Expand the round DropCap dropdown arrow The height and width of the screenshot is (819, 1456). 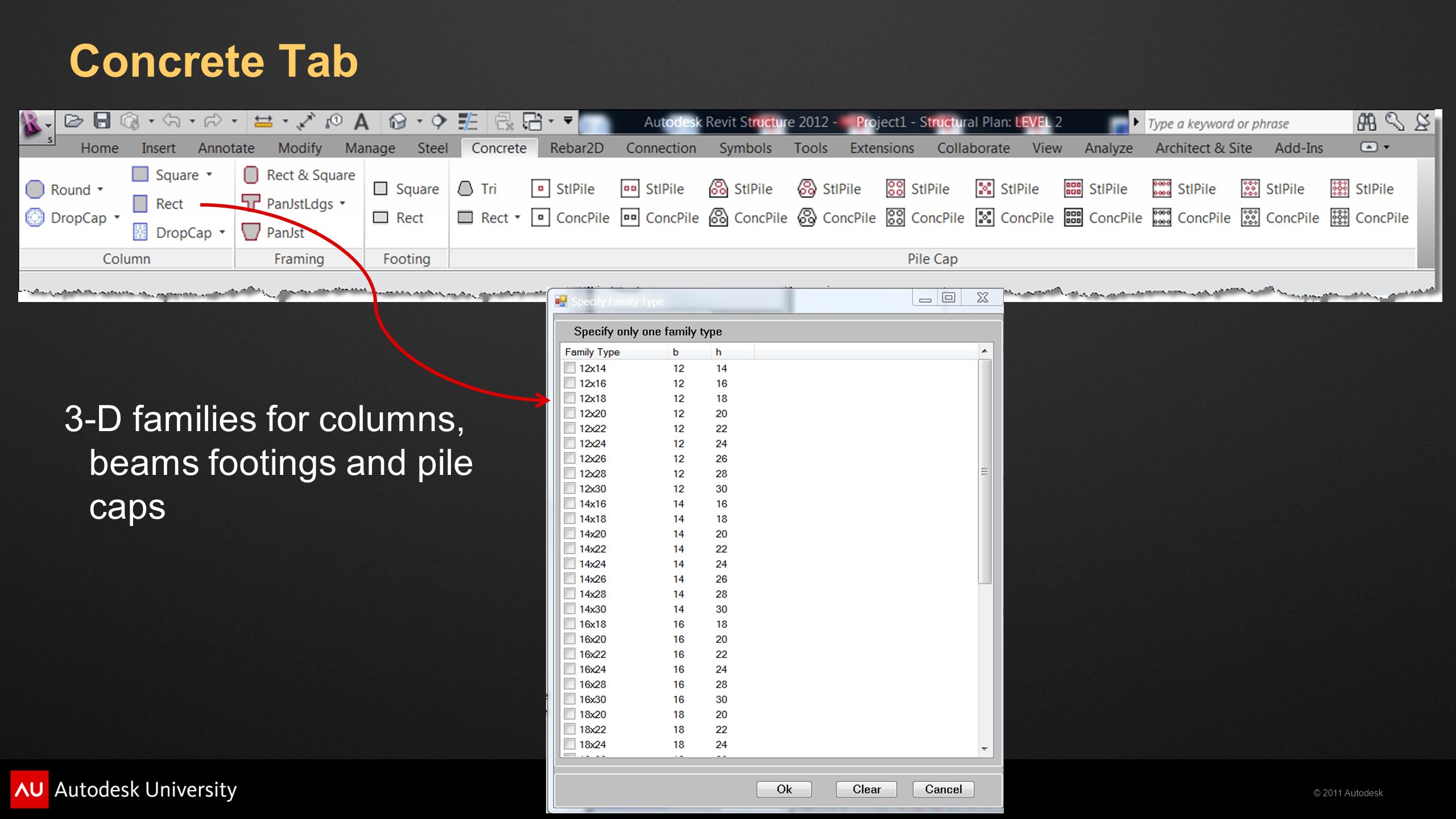[117, 217]
